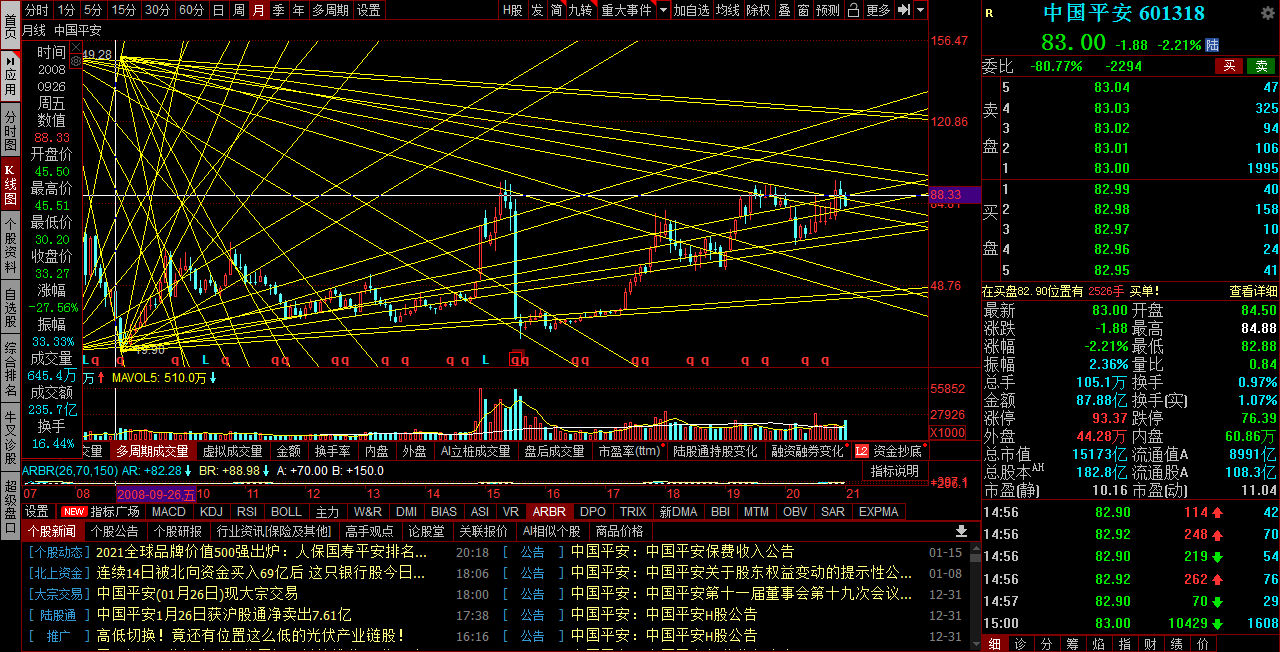The height and width of the screenshot is (652, 1280).
Task: Open chart 设置 in the period toolbar
Action: [x=369, y=10]
